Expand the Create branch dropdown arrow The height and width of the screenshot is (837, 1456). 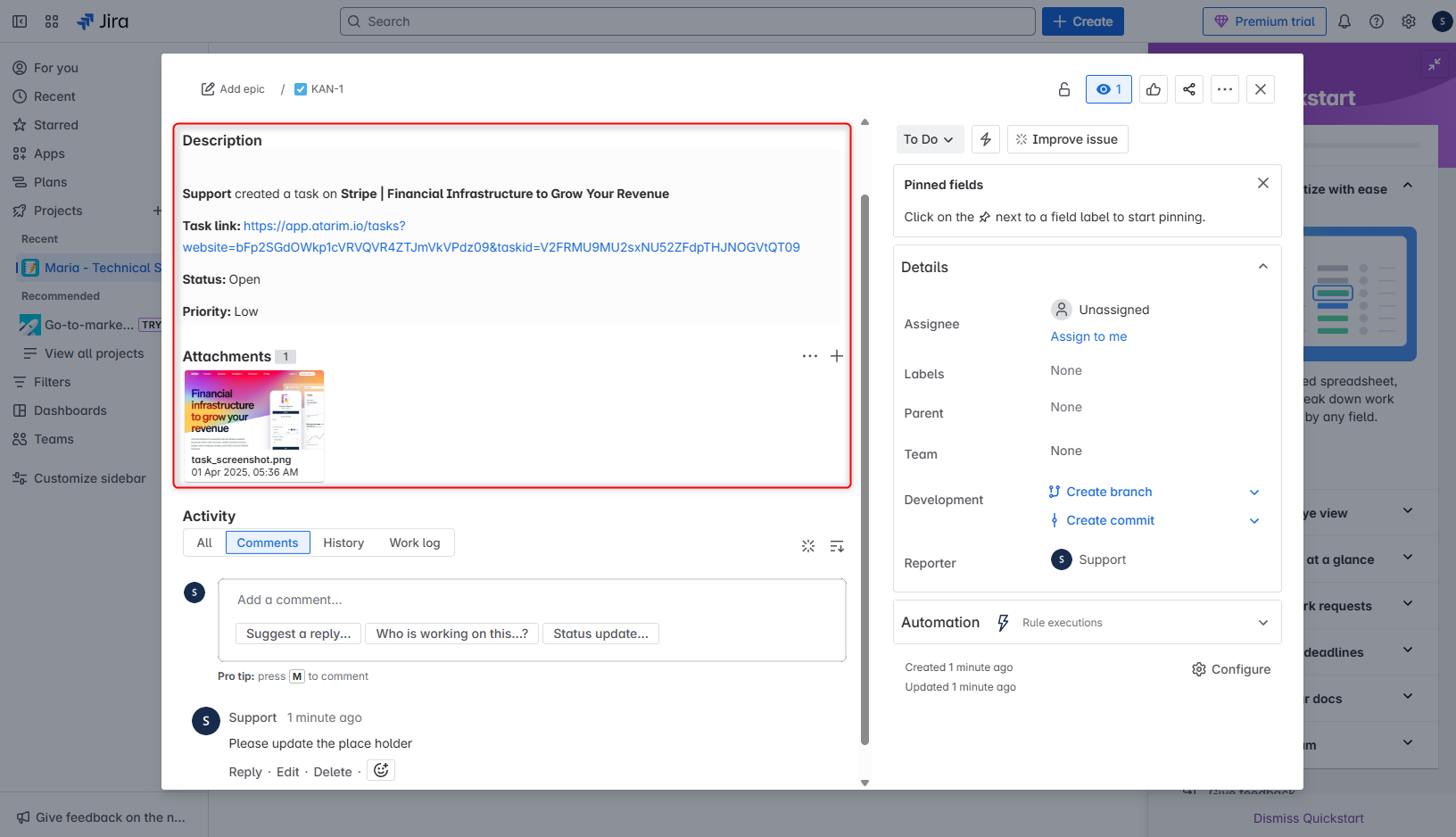[1254, 493]
